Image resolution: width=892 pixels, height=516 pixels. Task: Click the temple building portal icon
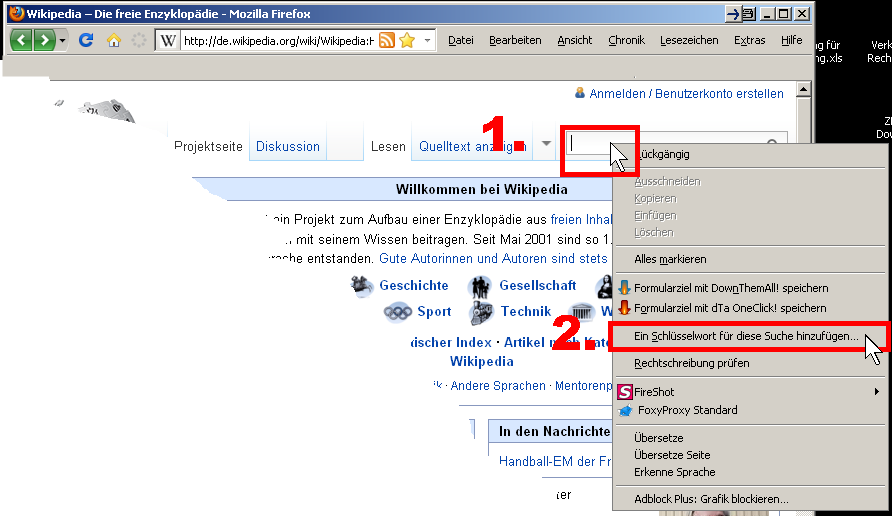point(581,312)
